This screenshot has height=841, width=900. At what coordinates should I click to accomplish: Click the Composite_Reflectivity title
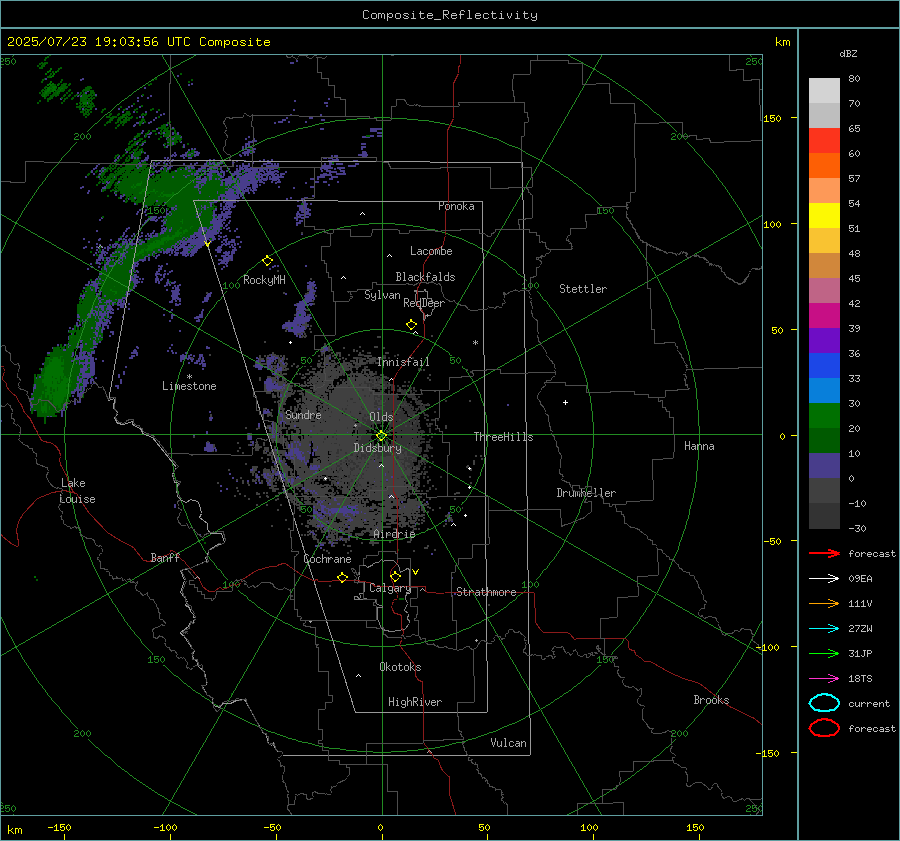450,15
